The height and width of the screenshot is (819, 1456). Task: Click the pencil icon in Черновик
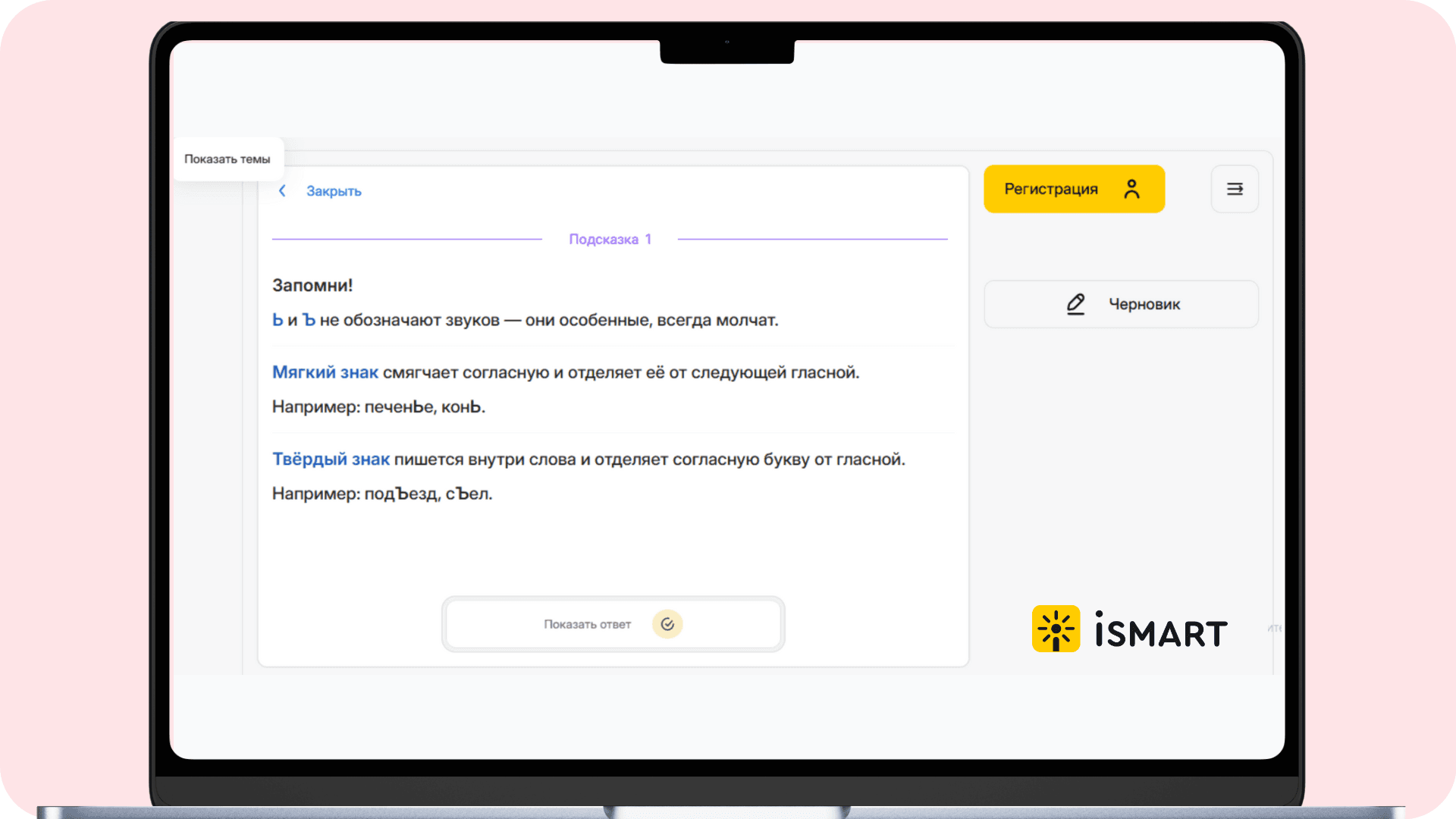click(x=1075, y=304)
